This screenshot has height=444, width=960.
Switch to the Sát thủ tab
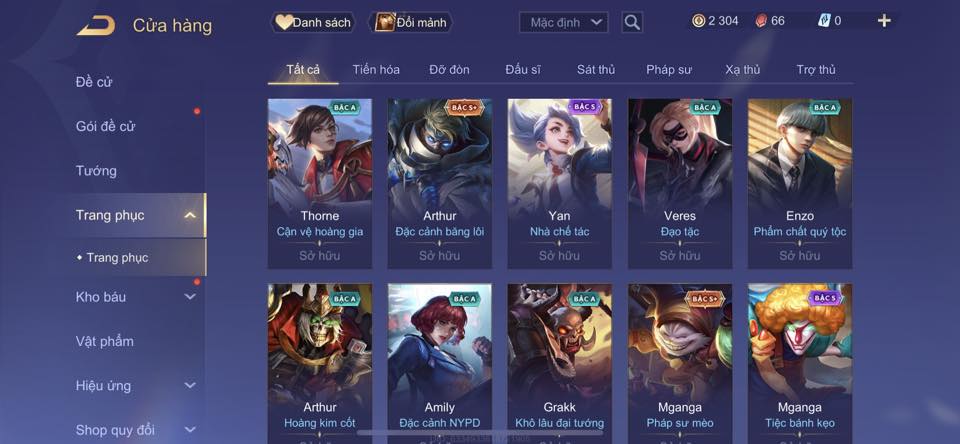(x=596, y=70)
